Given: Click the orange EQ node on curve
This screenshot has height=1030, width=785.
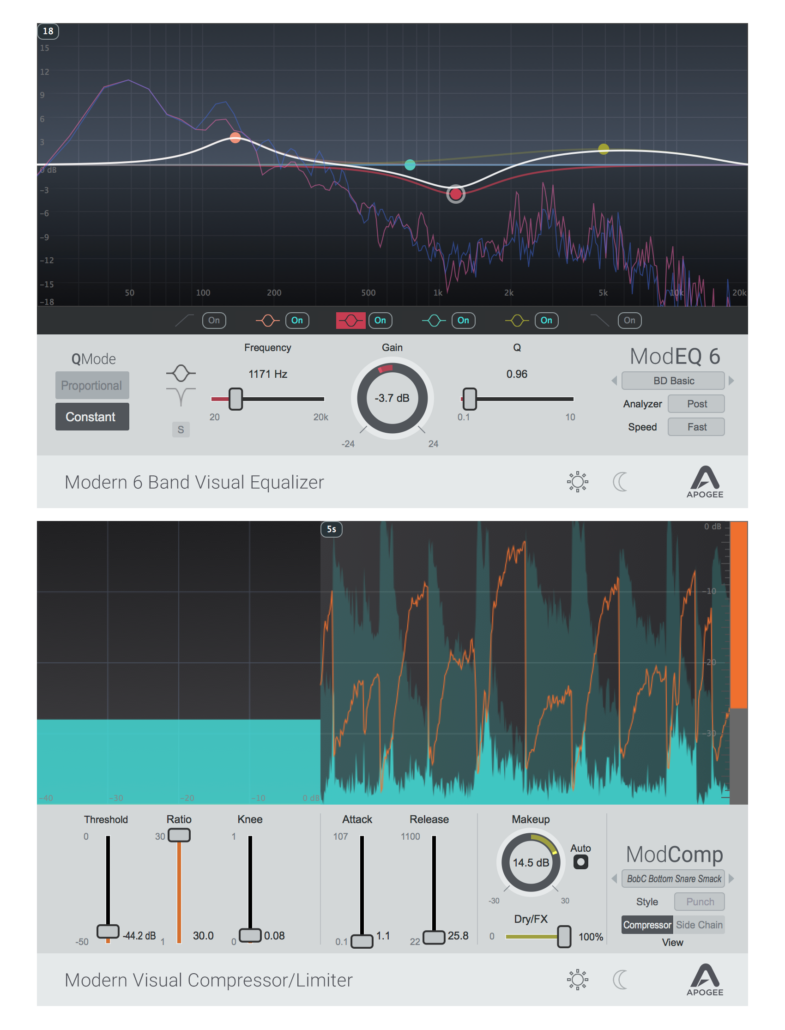Looking at the screenshot, I should click(x=235, y=138).
